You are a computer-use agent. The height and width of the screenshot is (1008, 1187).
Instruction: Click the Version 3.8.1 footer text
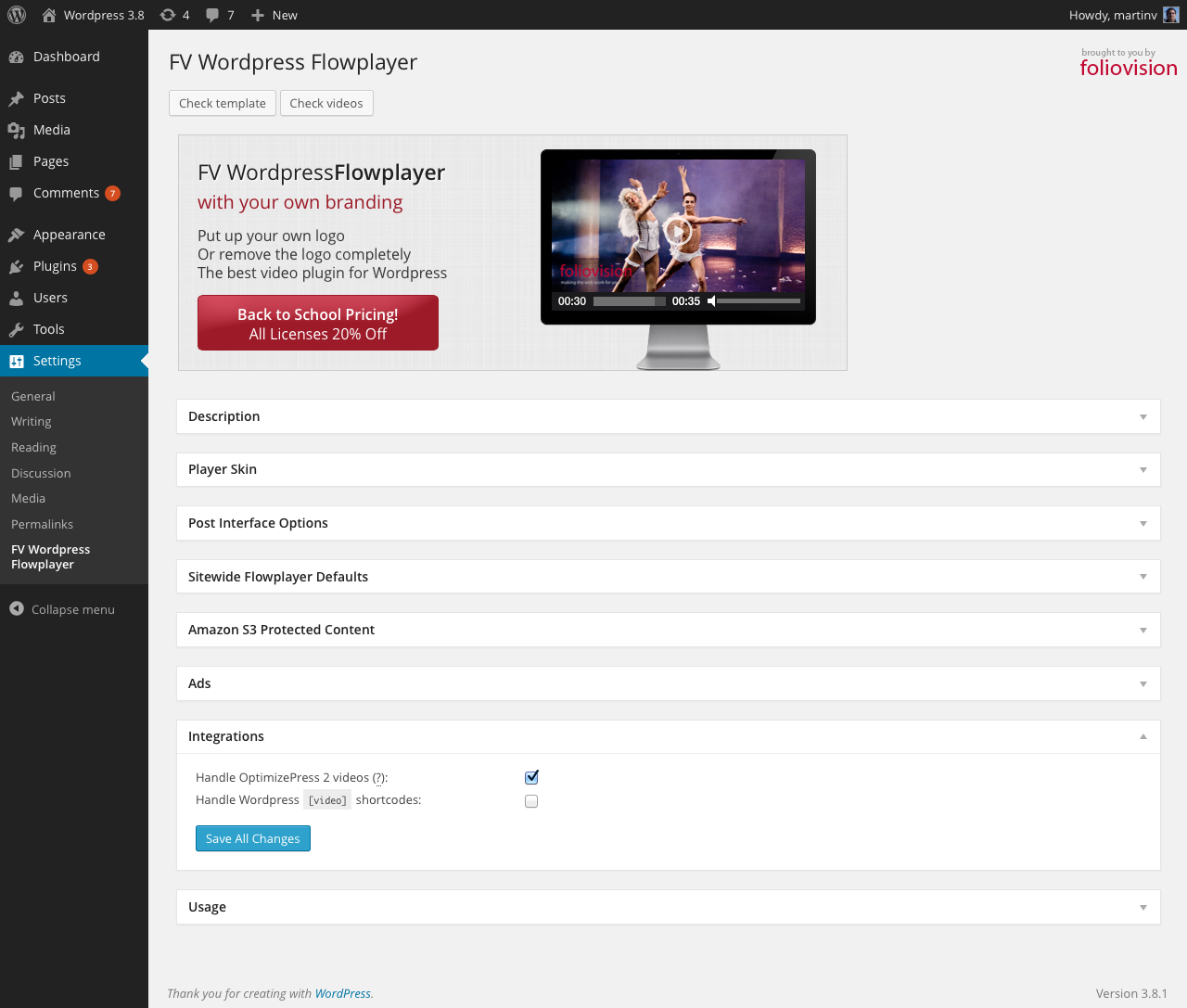point(1131,993)
